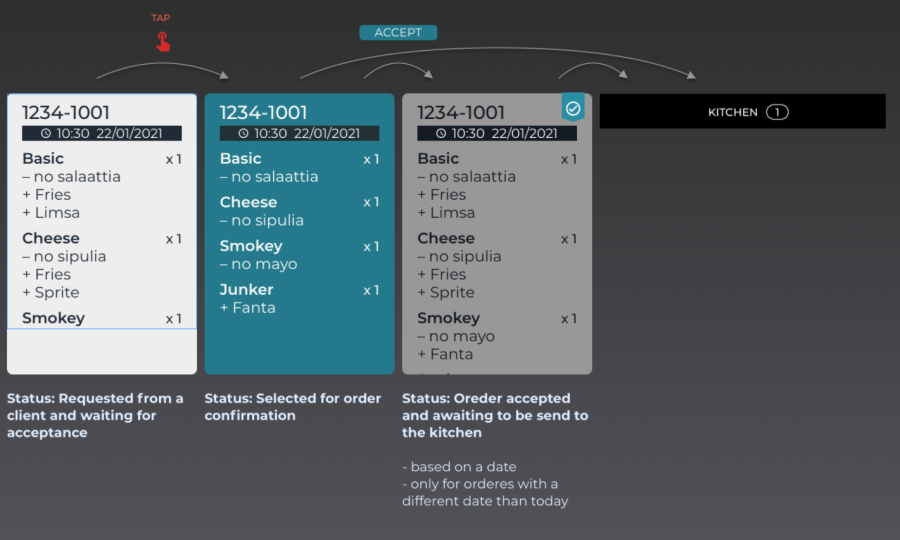Viewport: 900px width, 540px height.
Task: Click order number 1234-1001 on the teal card
Action: pyautogui.click(x=264, y=113)
